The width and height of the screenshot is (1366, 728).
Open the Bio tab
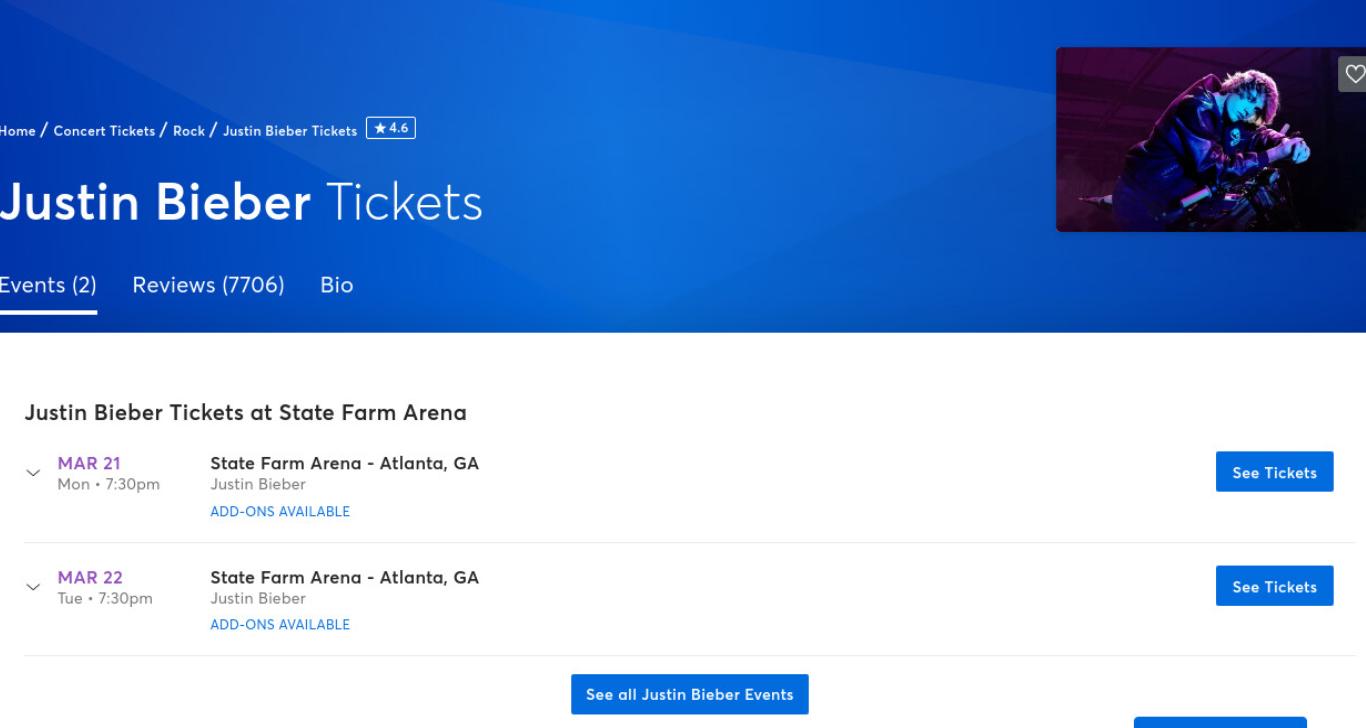click(x=337, y=285)
